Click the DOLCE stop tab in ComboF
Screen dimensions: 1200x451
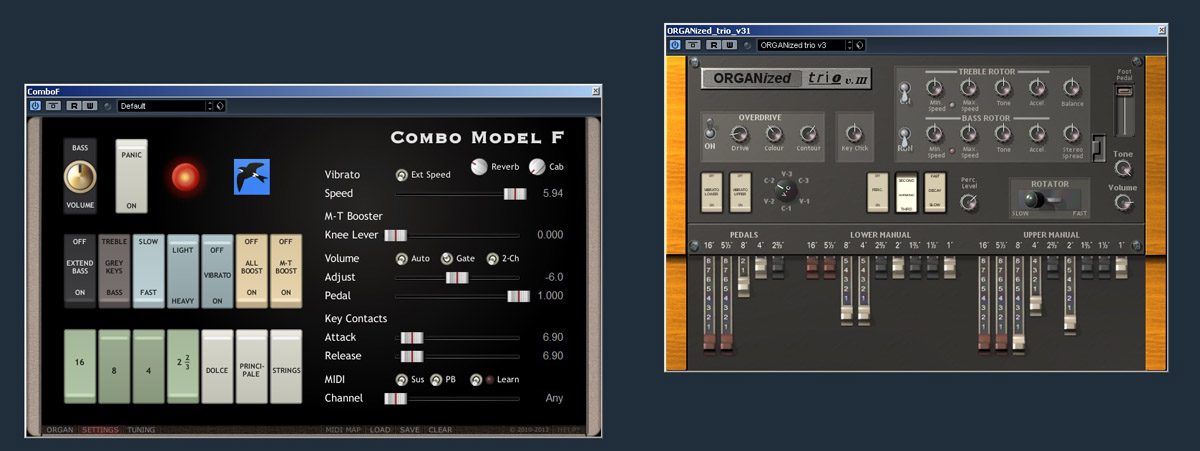pos(217,367)
